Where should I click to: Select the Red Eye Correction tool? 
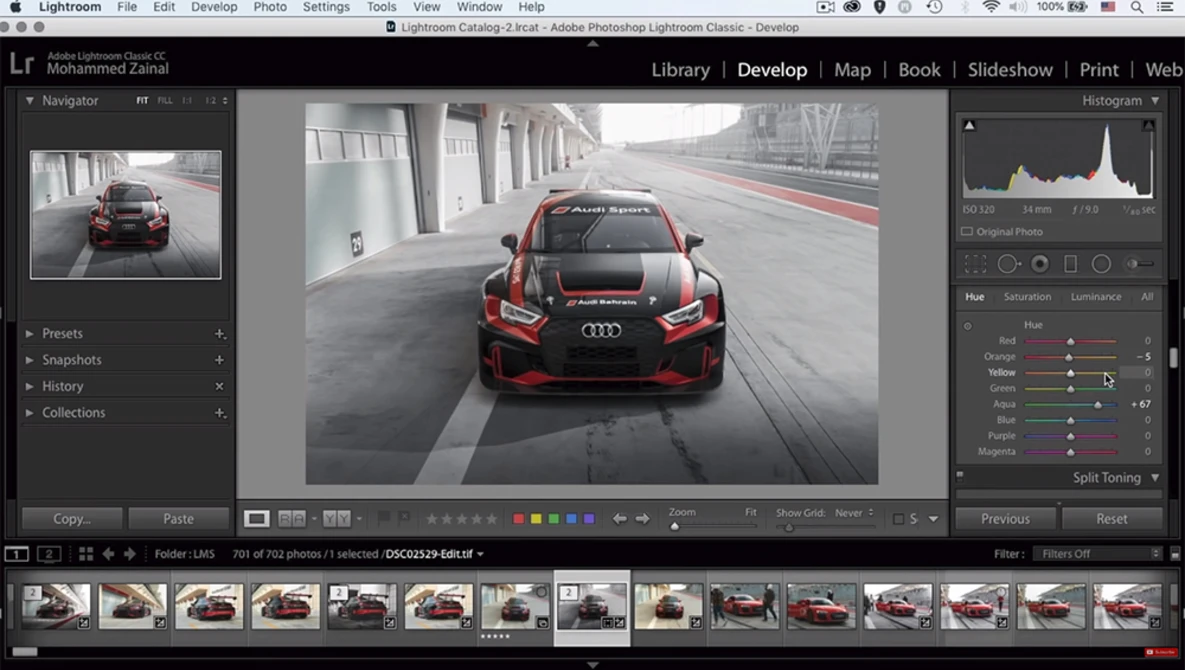(x=1040, y=264)
